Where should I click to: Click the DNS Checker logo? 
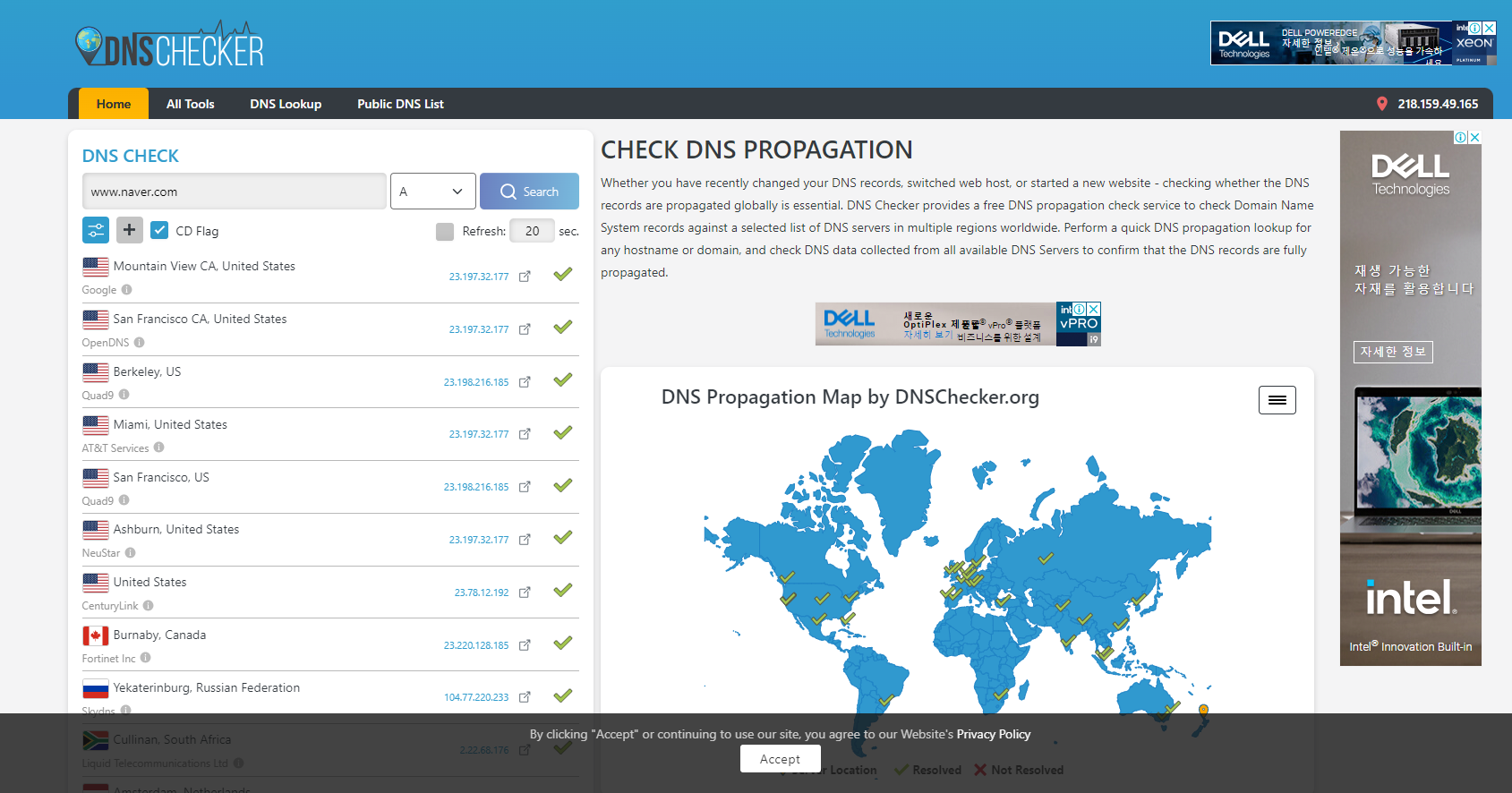(169, 45)
